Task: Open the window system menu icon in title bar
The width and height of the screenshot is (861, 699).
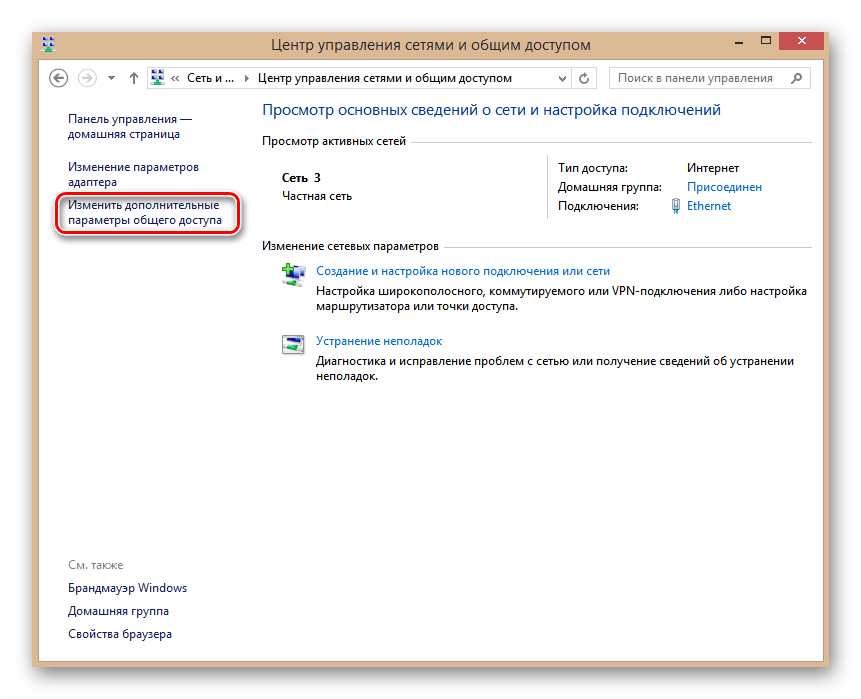Action: point(50,44)
